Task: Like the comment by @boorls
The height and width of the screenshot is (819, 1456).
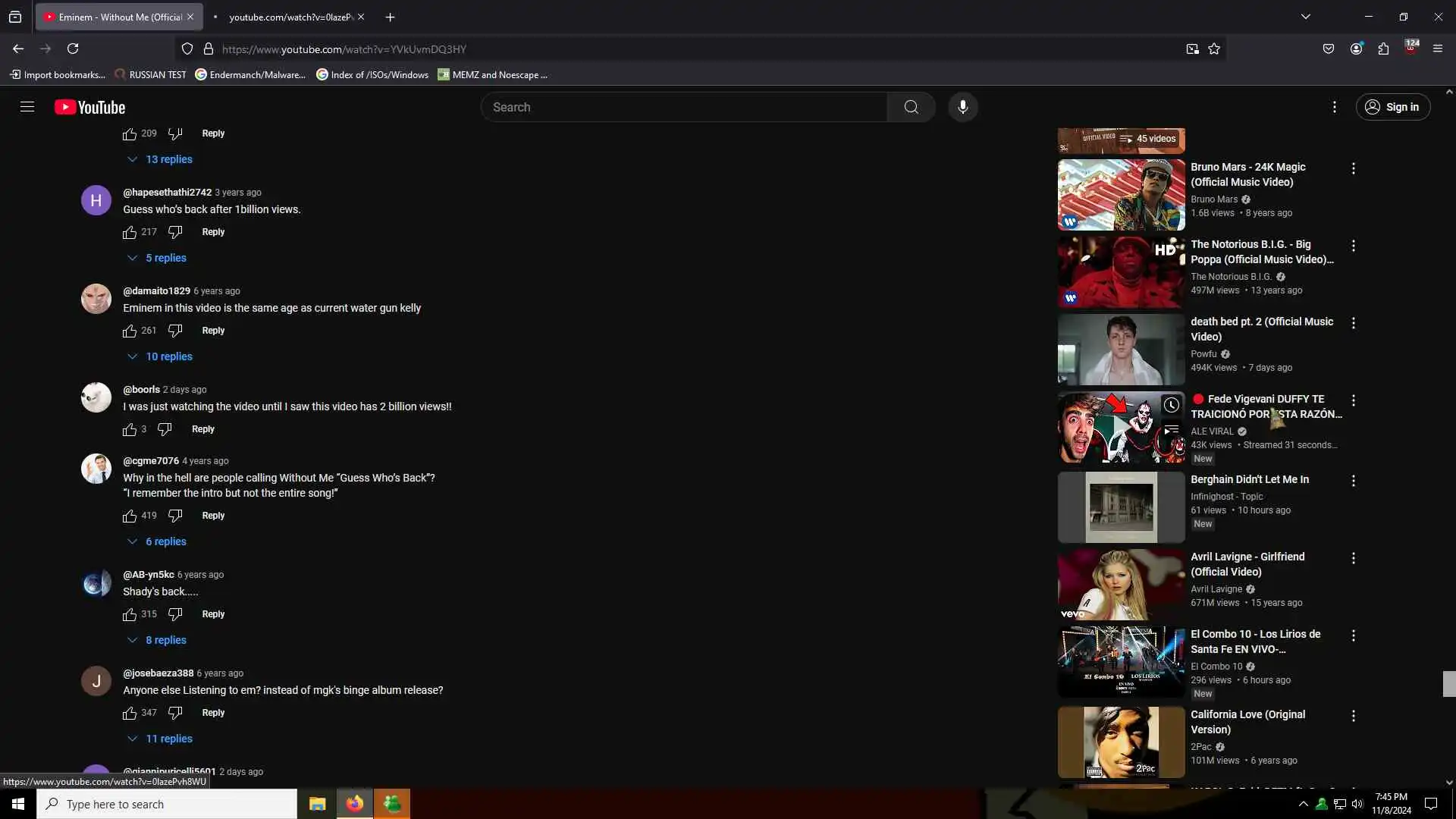Action: (x=130, y=430)
